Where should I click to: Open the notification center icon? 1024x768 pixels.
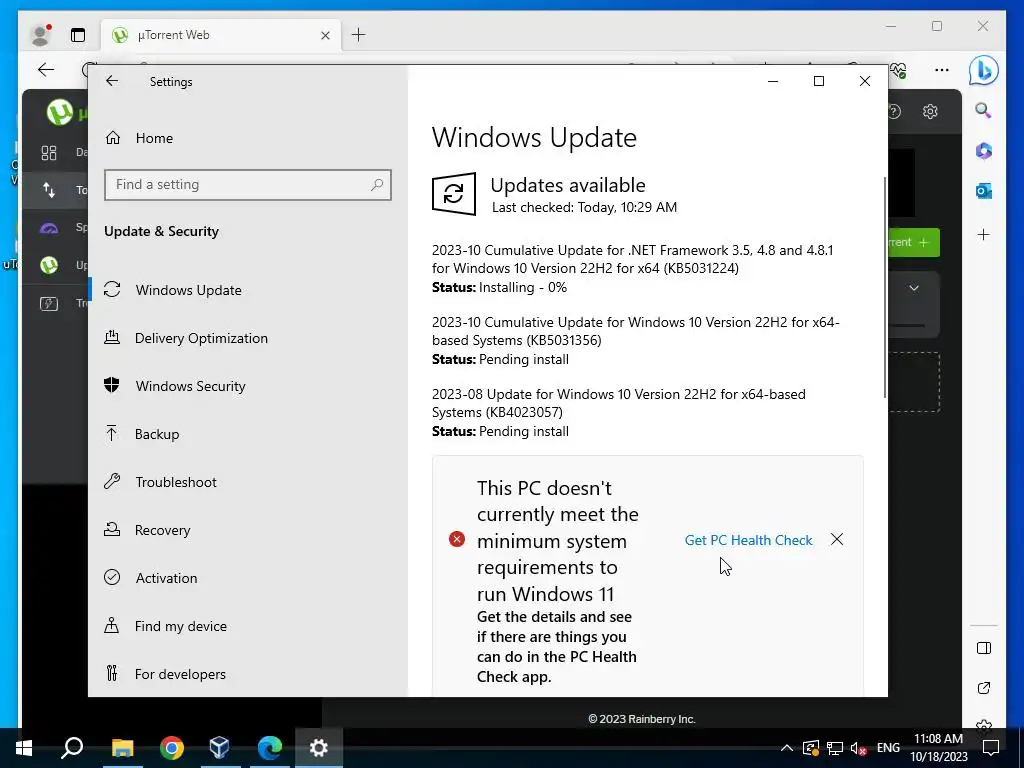click(x=991, y=748)
